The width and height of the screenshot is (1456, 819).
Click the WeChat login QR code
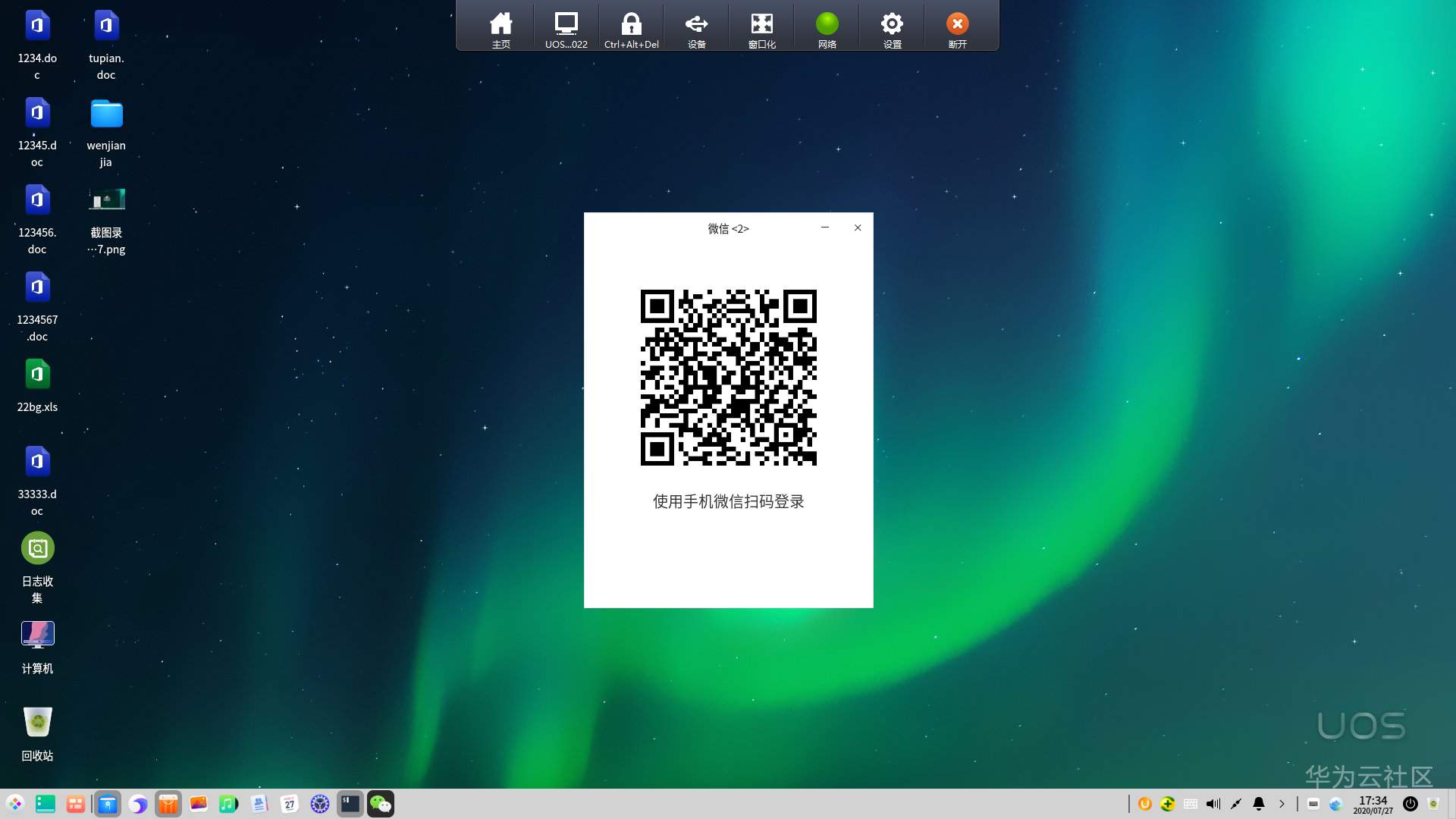point(728,377)
